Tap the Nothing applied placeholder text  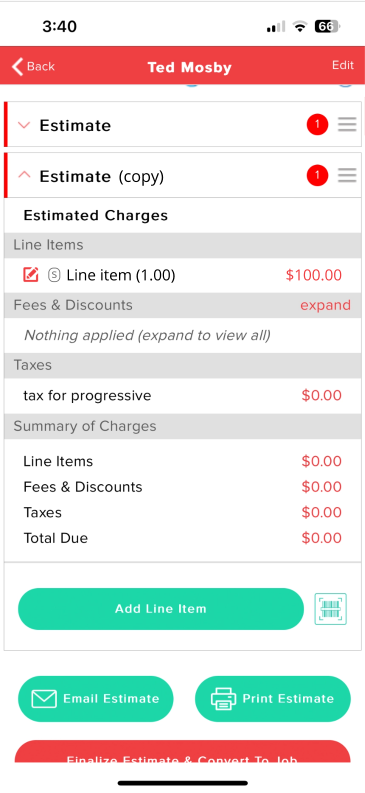(147, 335)
